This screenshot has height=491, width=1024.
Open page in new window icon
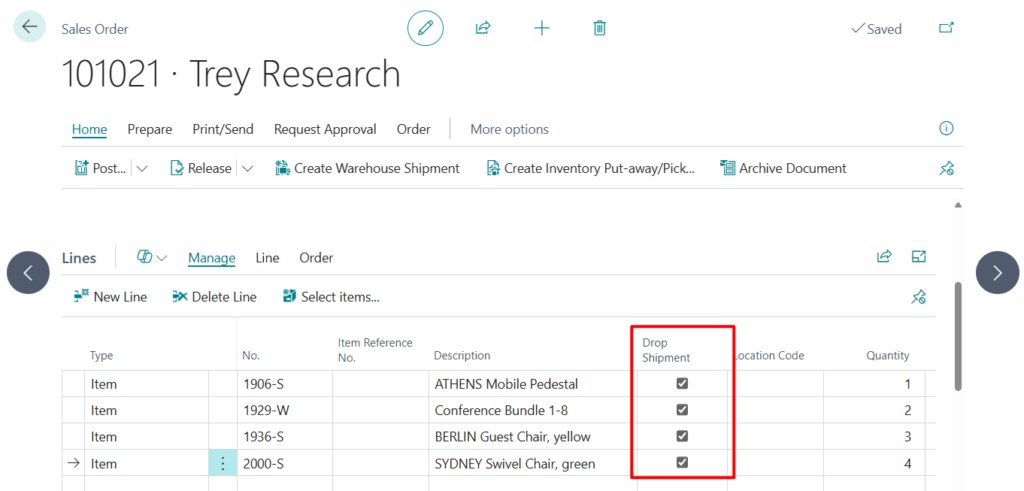pyautogui.click(x=946, y=28)
